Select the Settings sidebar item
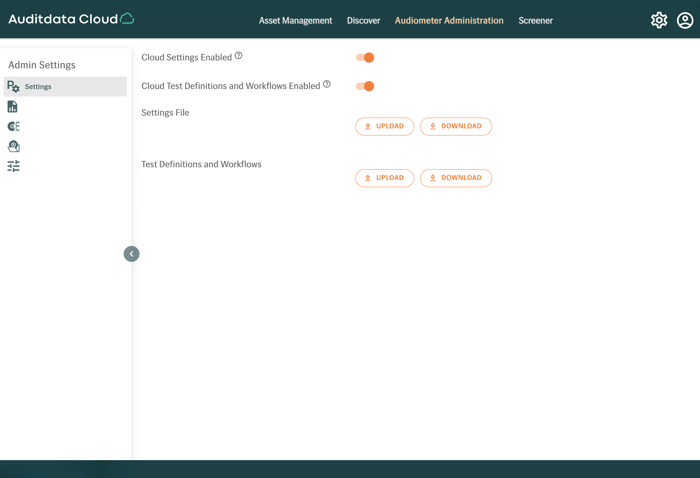The image size is (700, 478). (x=65, y=87)
